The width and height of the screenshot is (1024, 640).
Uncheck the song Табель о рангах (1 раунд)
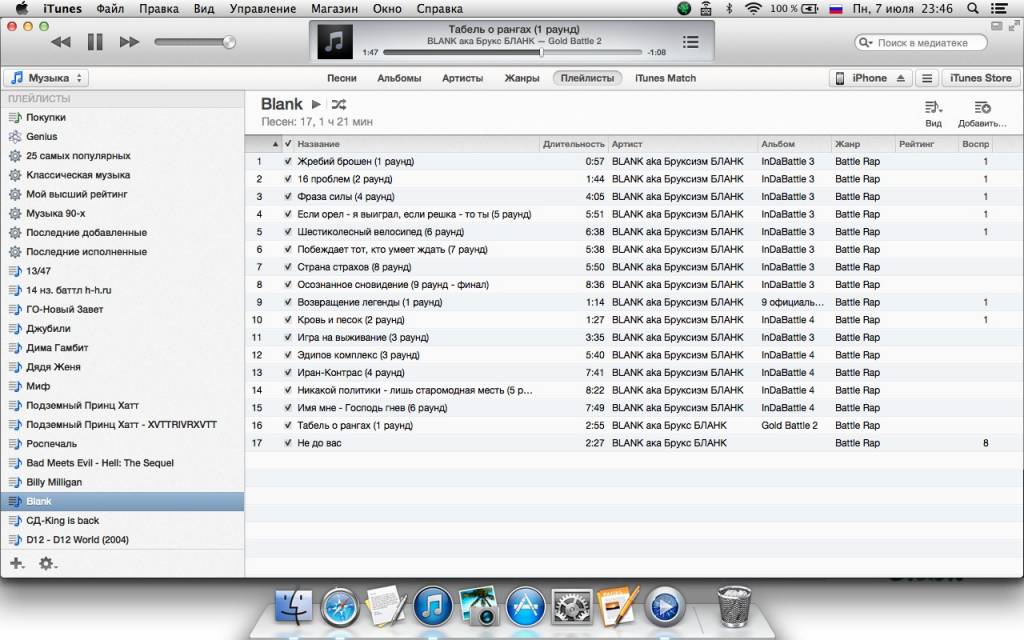pyautogui.click(x=288, y=426)
